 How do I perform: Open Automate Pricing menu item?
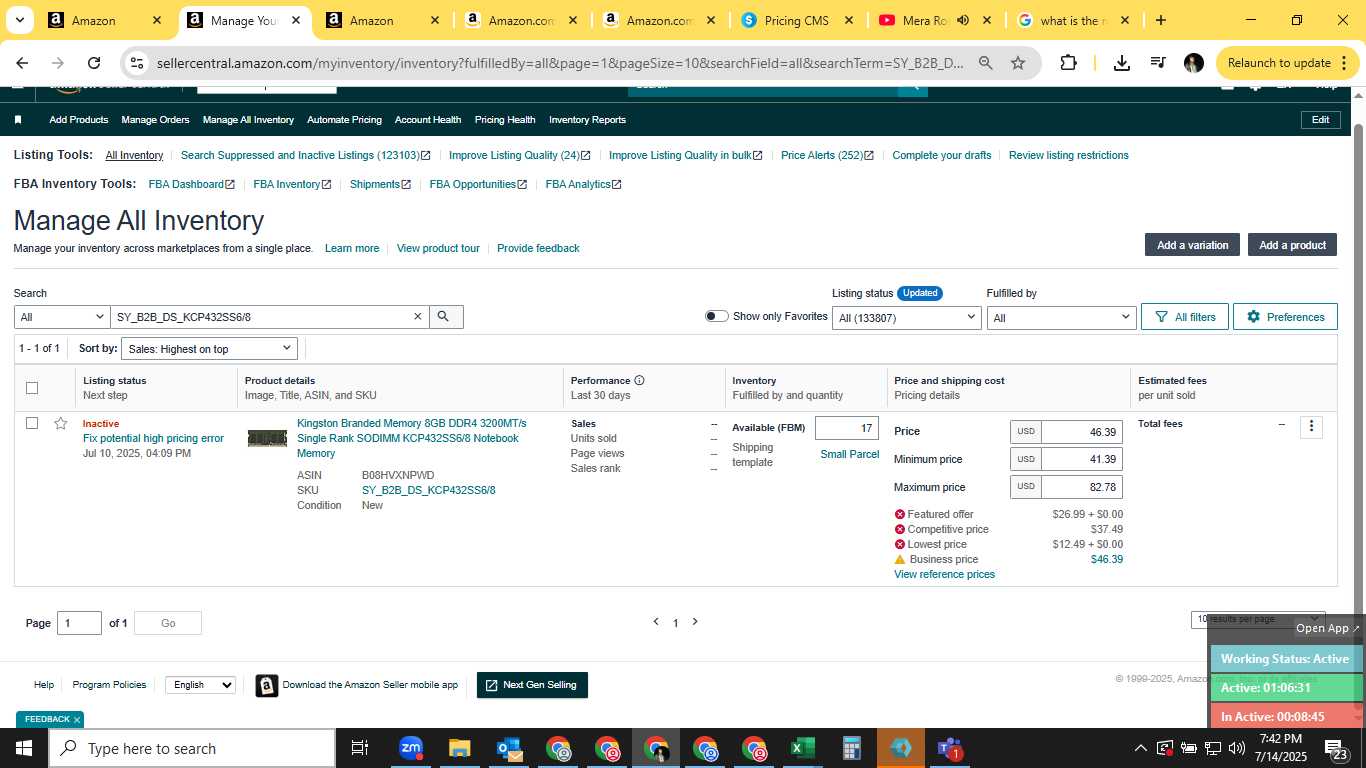pos(344,120)
